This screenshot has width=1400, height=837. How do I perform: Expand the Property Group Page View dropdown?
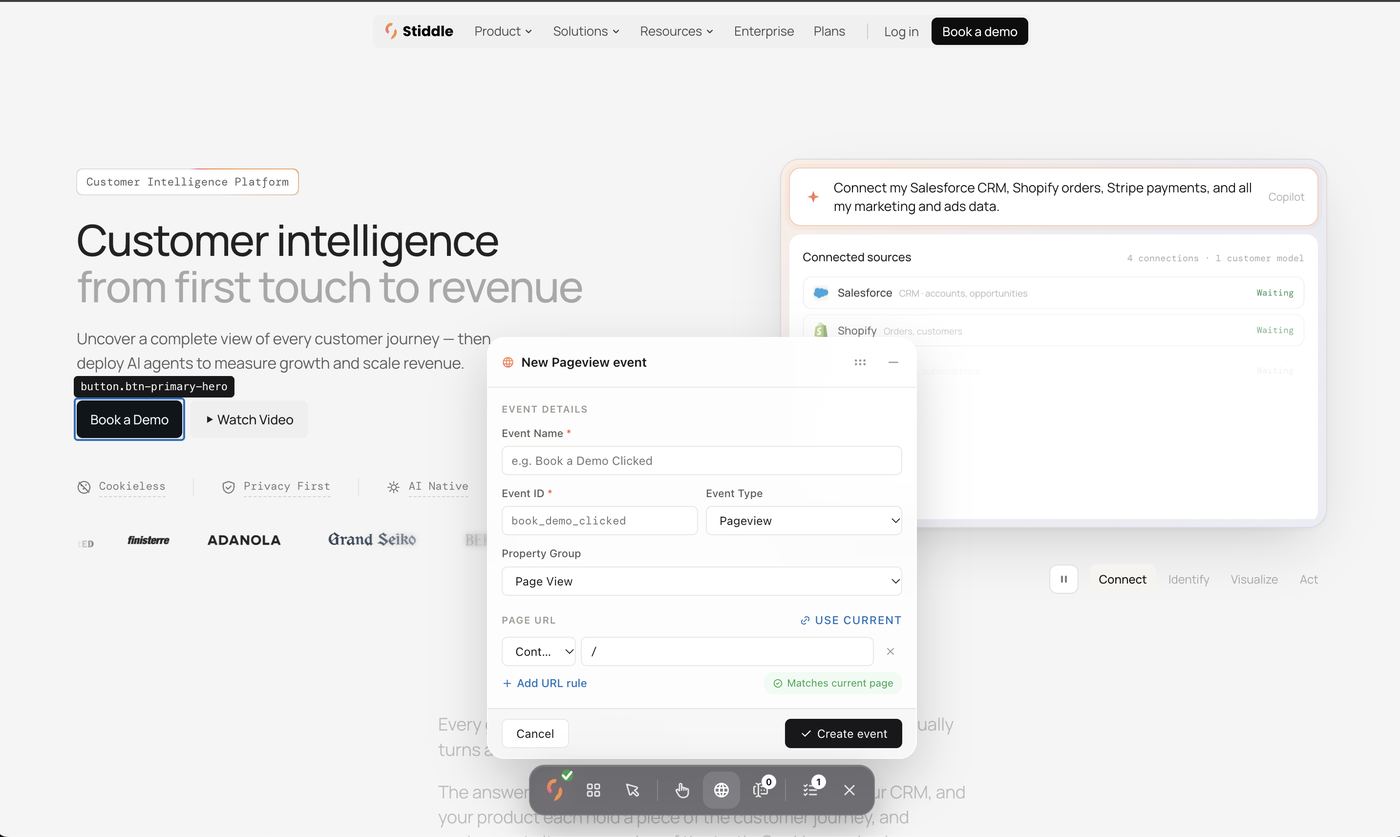702,581
